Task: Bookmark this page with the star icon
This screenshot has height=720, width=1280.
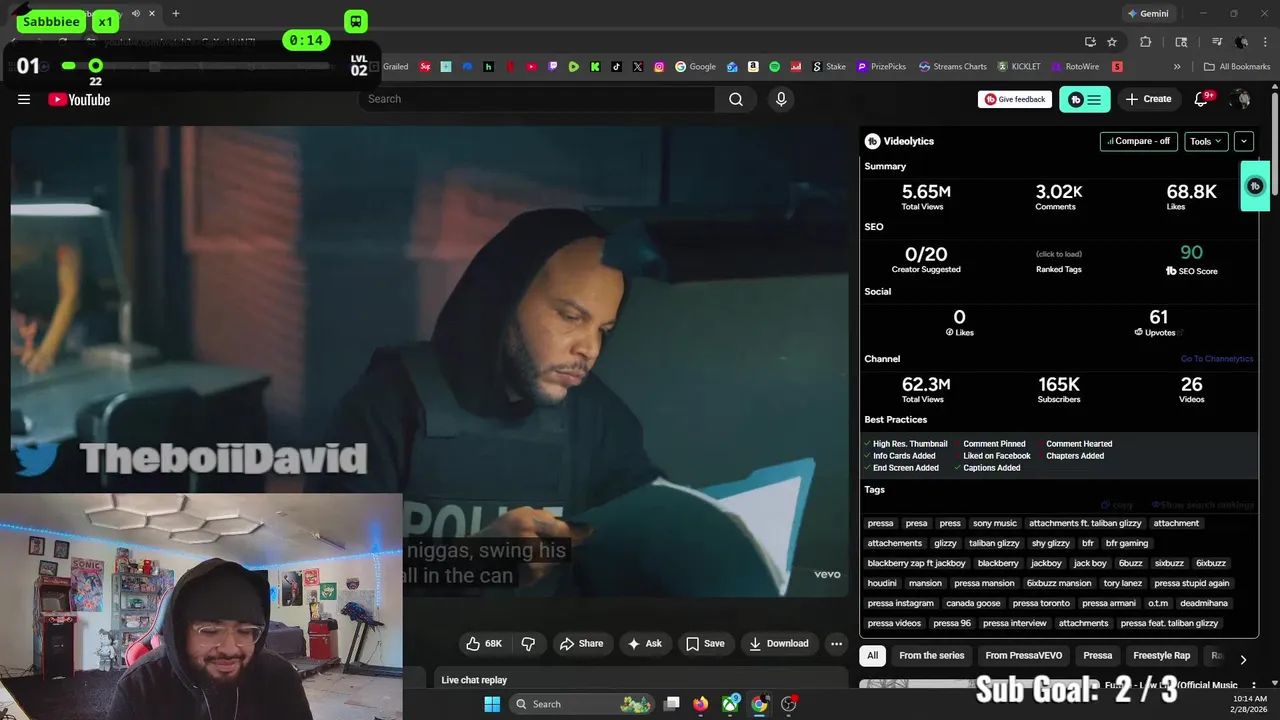Action: point(1111,42)
